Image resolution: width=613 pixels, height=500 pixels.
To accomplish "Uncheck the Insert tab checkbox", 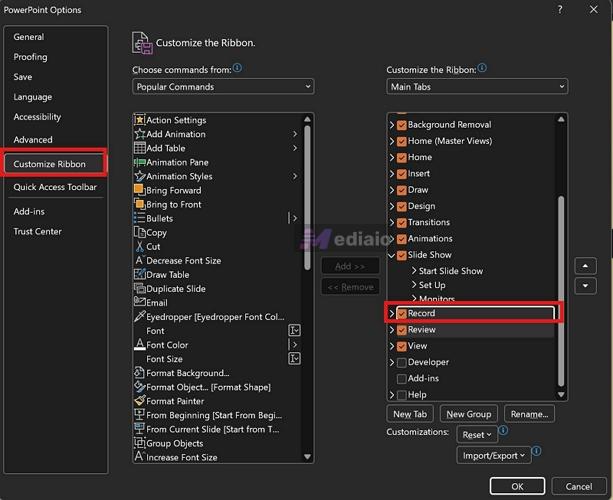I will tap(401, 174).
